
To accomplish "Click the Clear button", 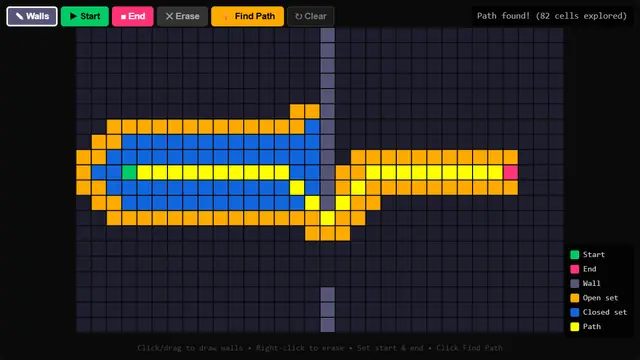I will [311, 16].
